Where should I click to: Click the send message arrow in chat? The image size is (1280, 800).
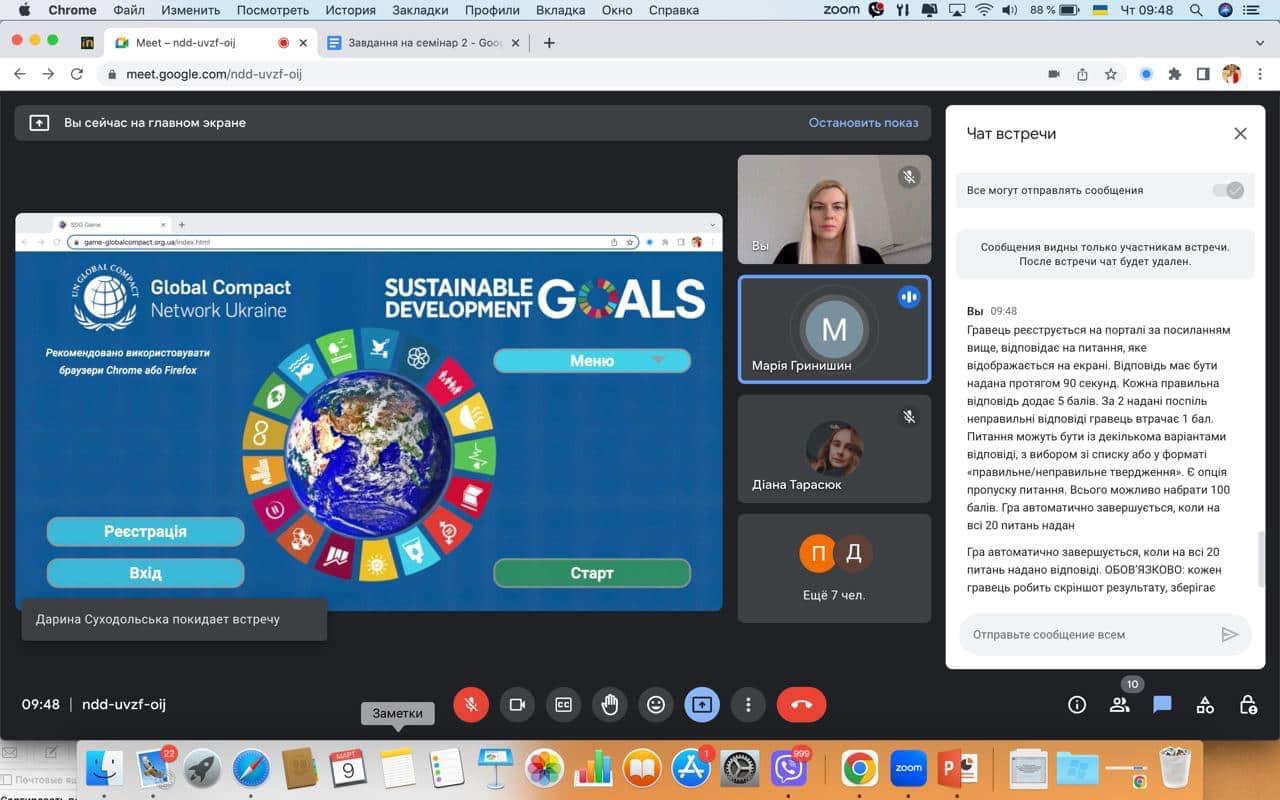point(1230,634)
